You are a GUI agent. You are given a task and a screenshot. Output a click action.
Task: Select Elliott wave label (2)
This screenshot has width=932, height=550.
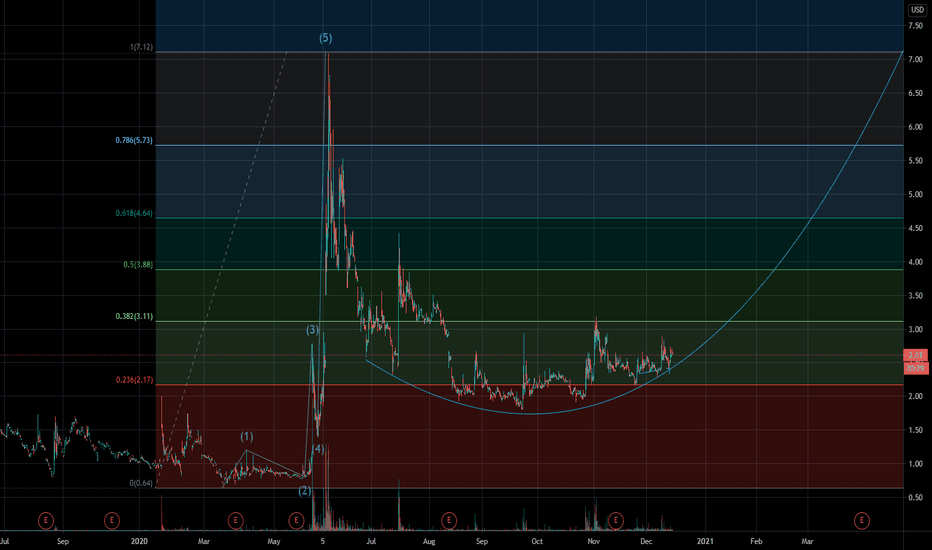click(x=304, y=491)
